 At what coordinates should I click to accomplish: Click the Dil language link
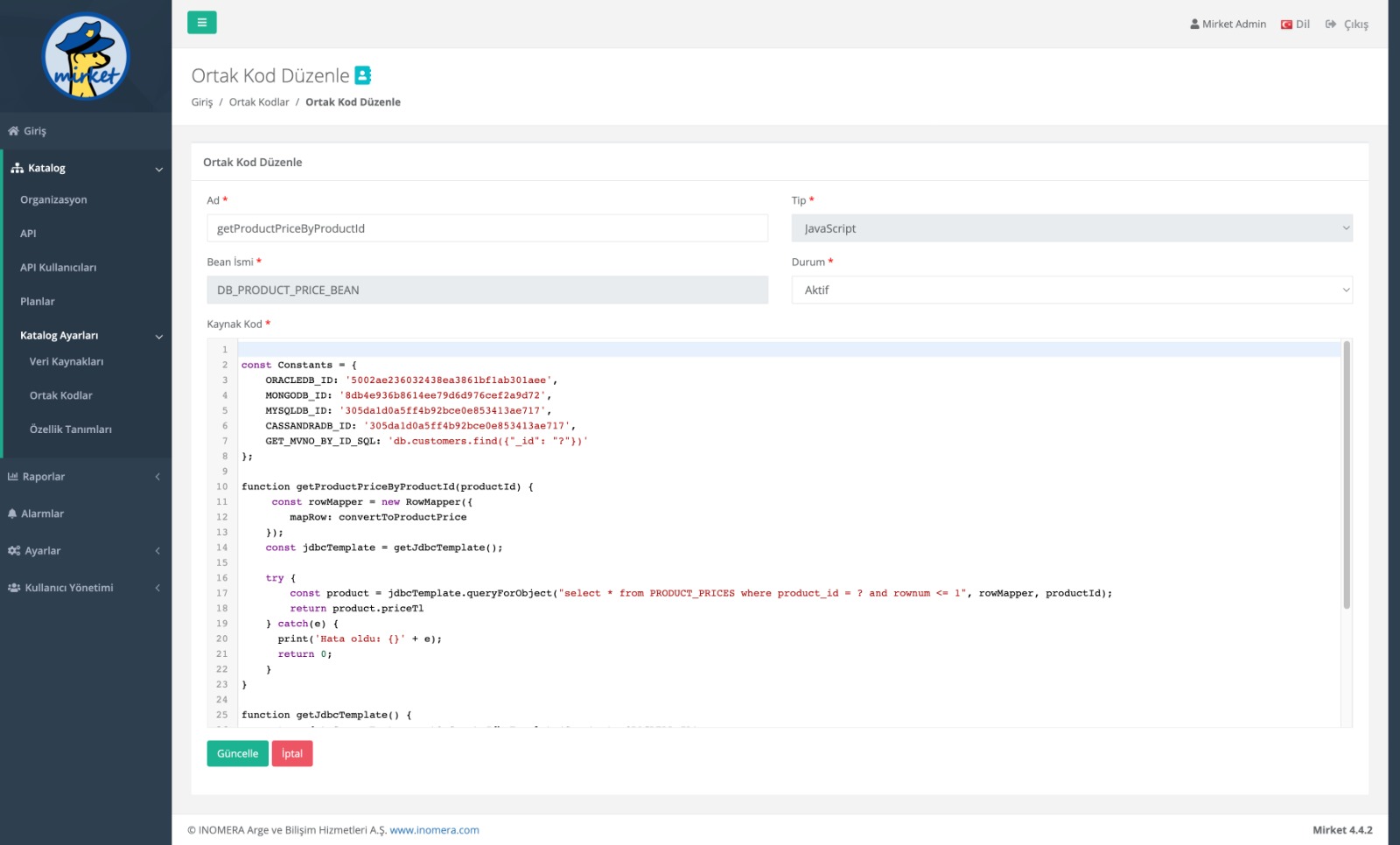pos(1303,24)
